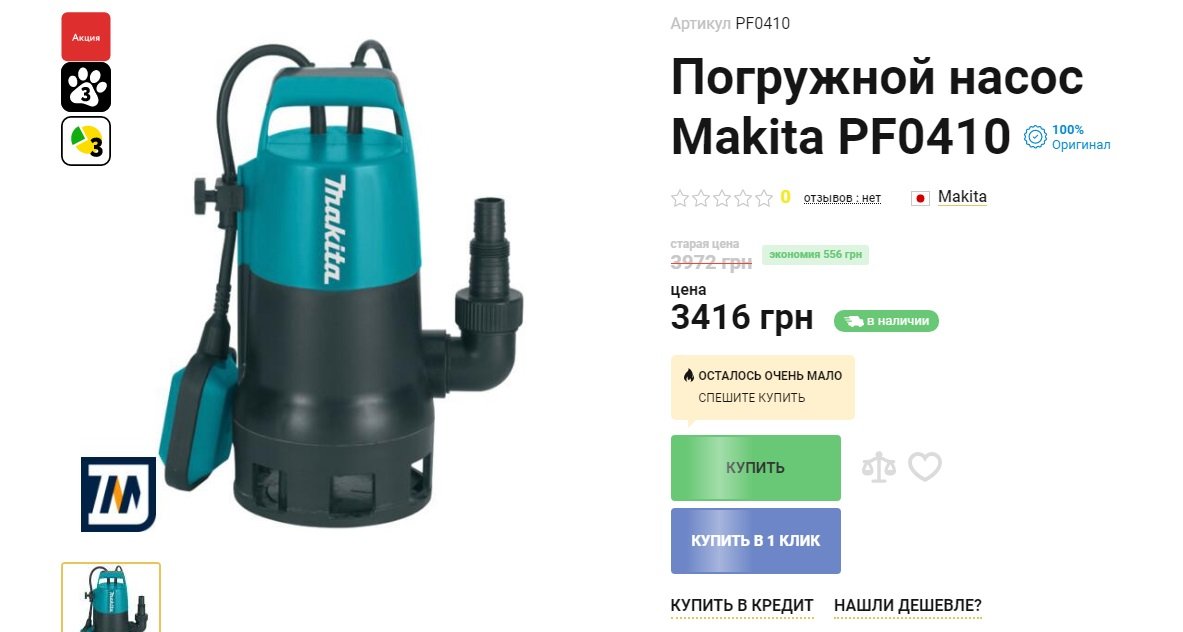This screenshot has width=1183, height=632.
Task: Click the green КУПИТЬ button
Action: [756, 468]
